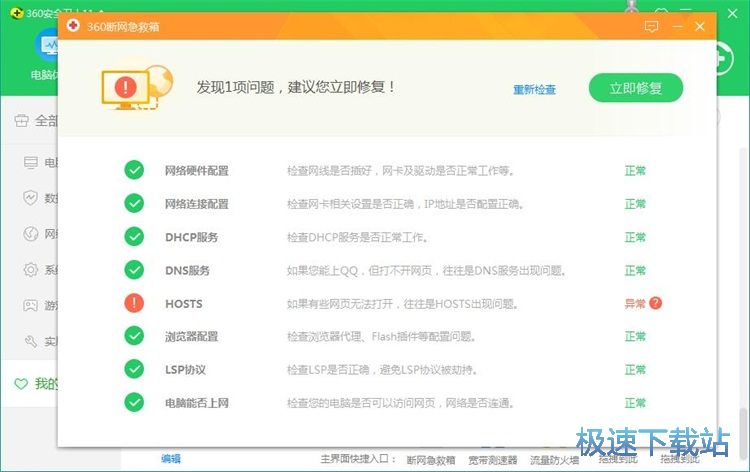Screen dimensions: 750x472
Task: Click the 异常 status of HOSTS
Action: tap(635, 304)
